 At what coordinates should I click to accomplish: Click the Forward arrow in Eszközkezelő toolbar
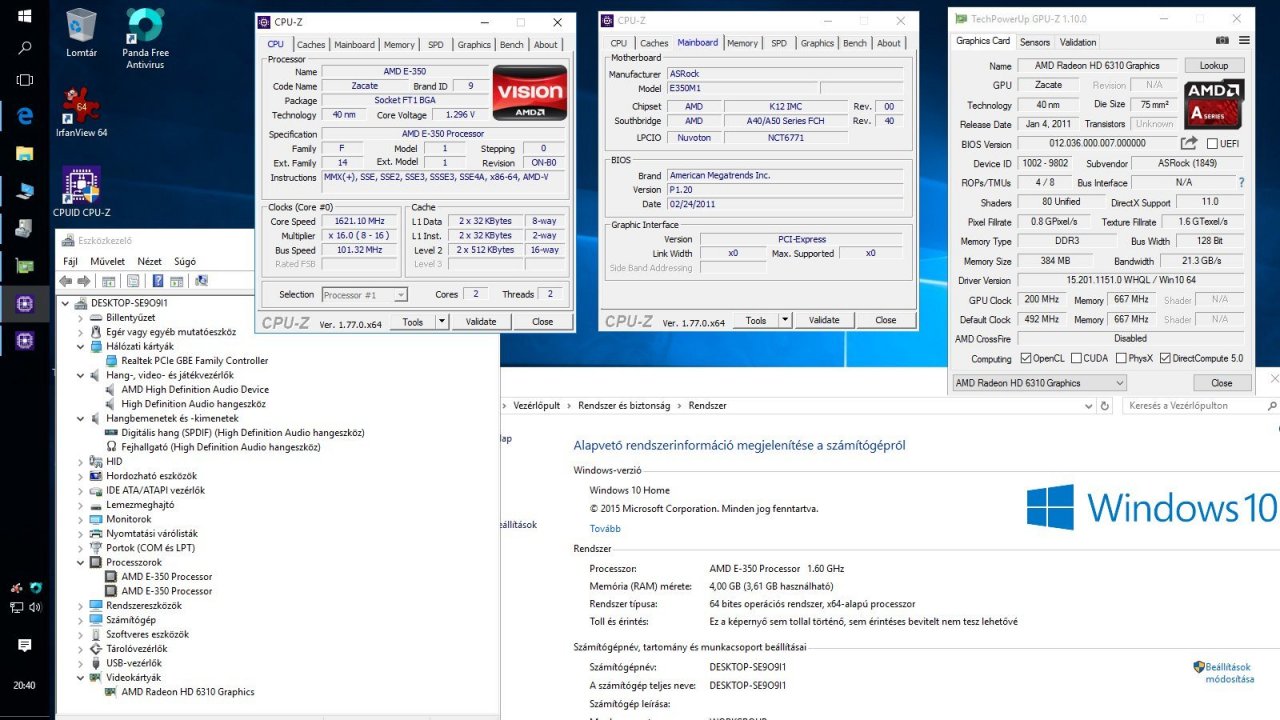point(84,281)
